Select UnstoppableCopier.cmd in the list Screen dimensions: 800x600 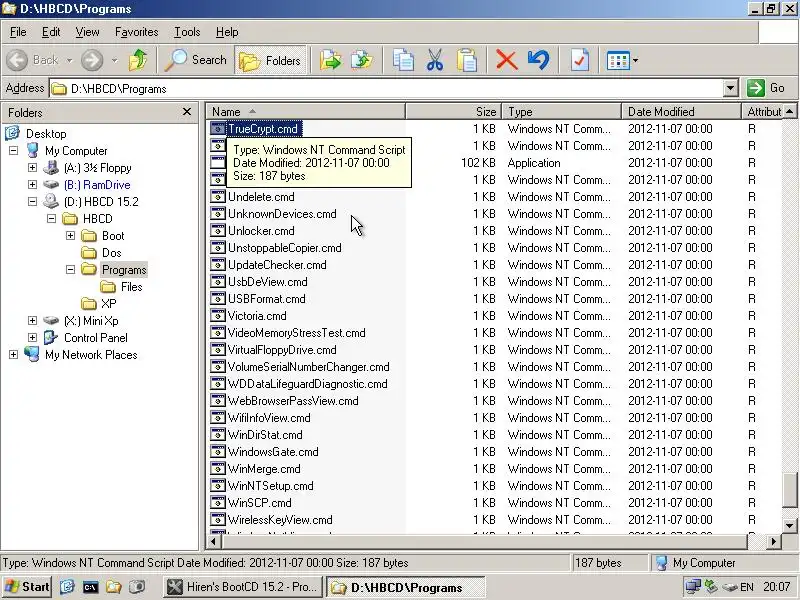point(285,247)
